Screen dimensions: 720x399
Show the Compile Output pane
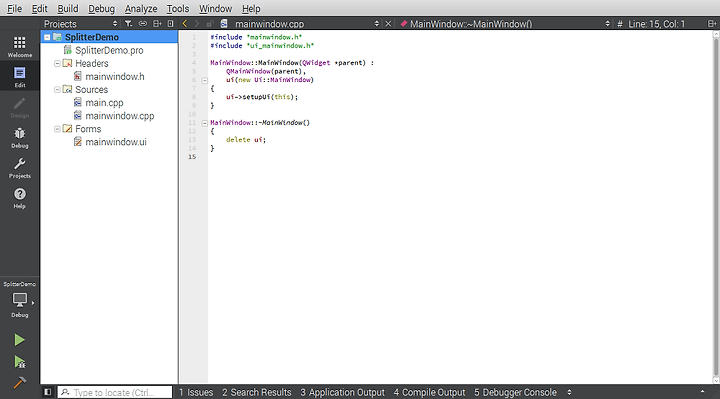coord(429,393)
